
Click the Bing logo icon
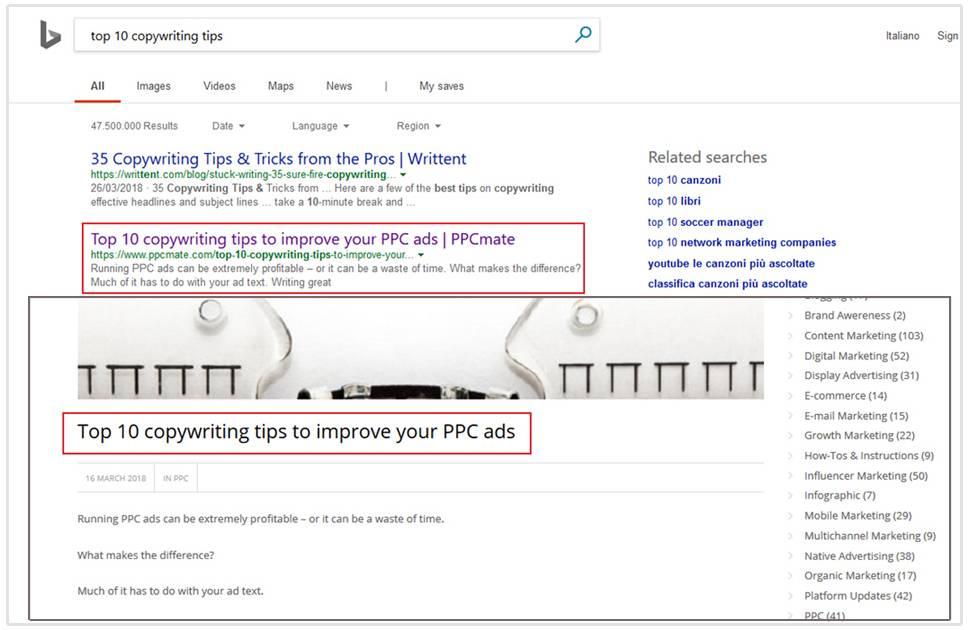[x=50, y=36]
